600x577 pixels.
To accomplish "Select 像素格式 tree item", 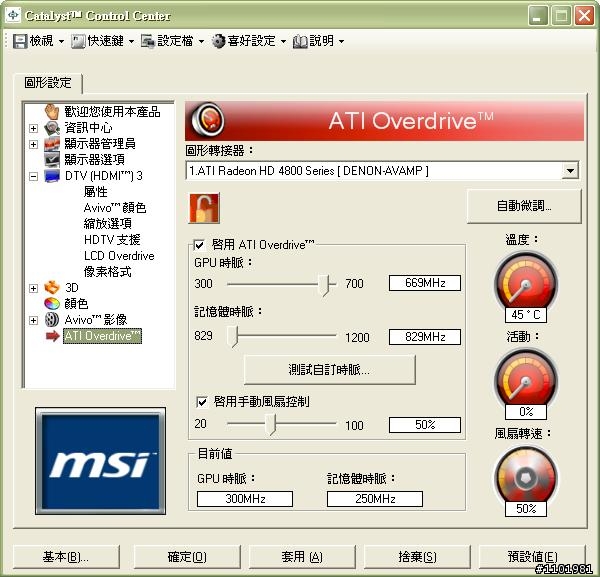I will [x=108, y=272].
